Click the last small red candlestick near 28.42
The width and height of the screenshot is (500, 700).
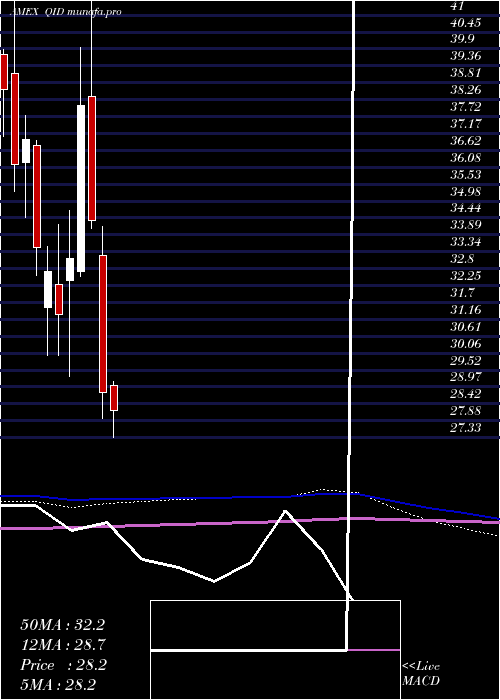[114, 398]
